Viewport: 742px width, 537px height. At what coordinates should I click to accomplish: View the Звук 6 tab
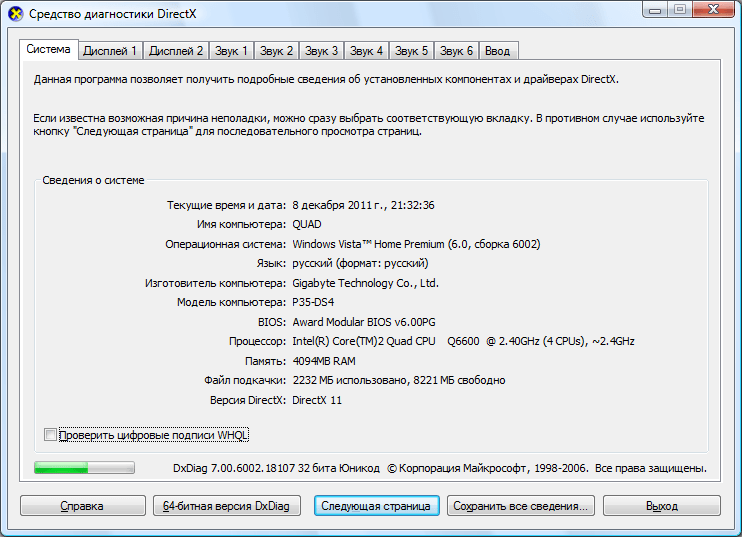pyautogui.click(x=456, y=51)
